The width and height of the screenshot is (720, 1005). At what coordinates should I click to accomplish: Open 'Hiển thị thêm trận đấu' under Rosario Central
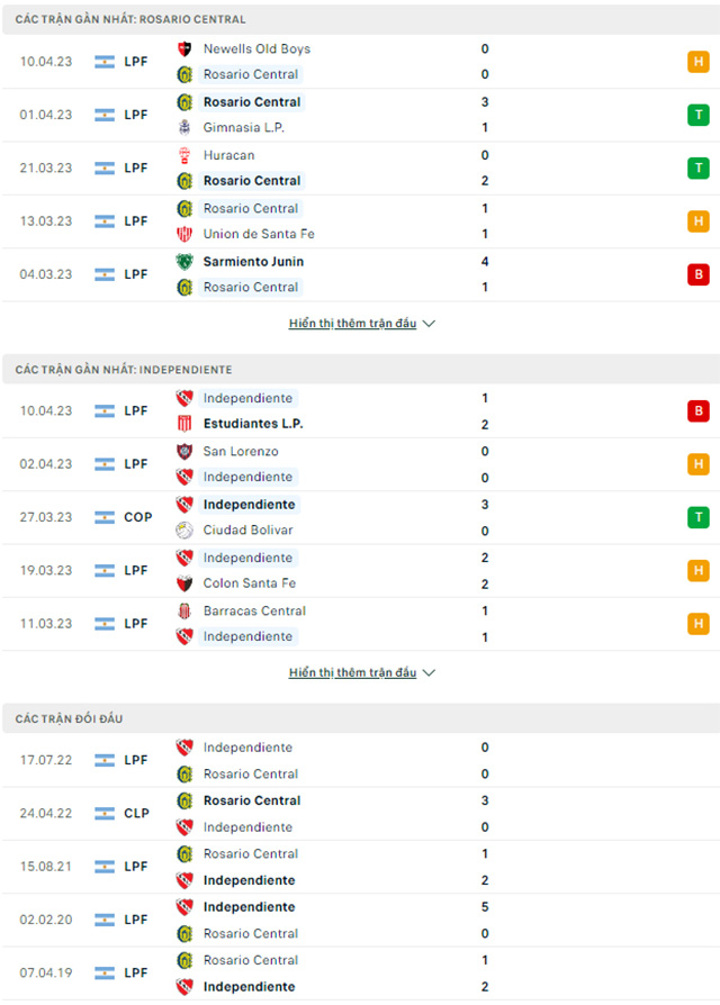[x=353, y=323]
